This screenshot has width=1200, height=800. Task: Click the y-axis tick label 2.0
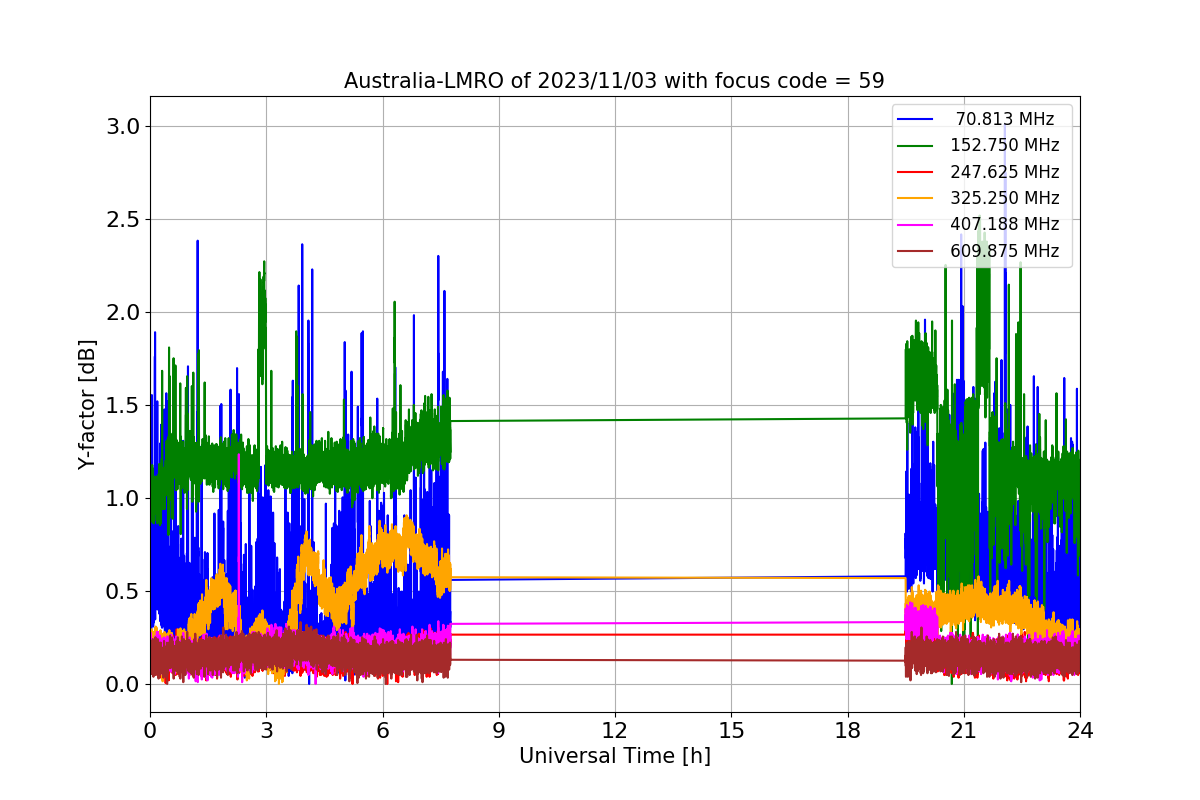[122, 312]
